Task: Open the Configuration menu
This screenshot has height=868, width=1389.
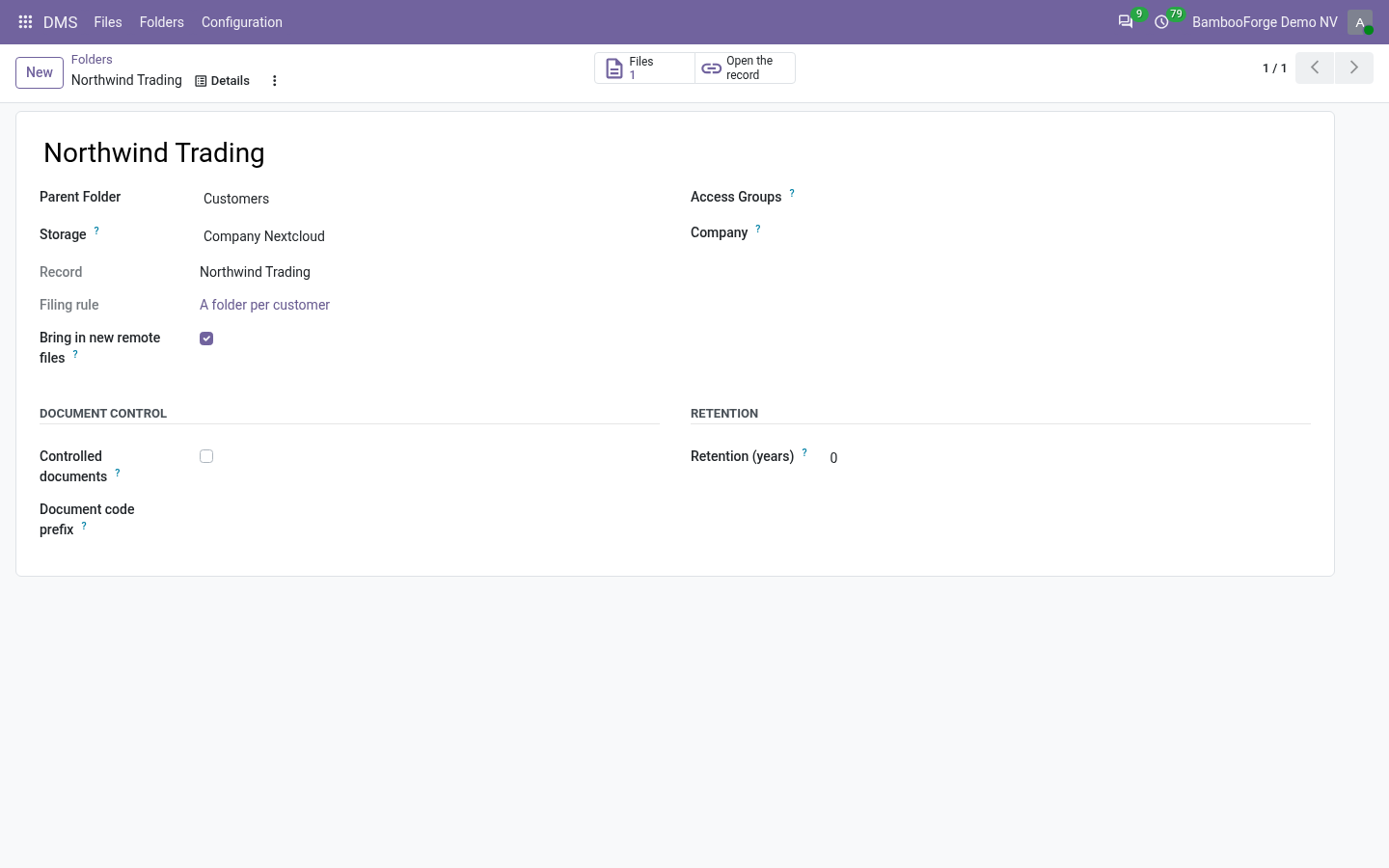Action: click(242, 22)
